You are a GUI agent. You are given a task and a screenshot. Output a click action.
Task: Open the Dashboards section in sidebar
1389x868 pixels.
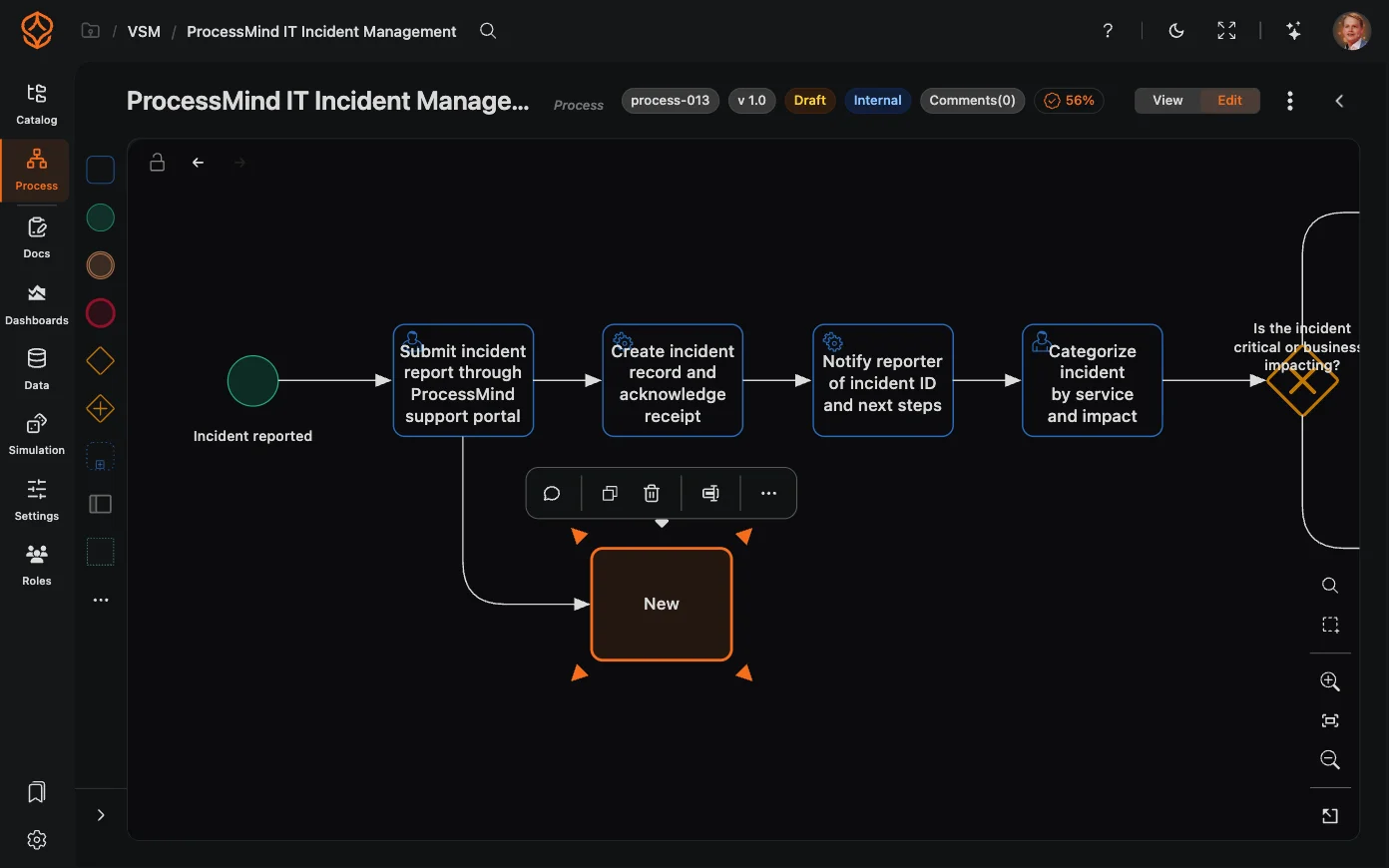click(x=37, y=304)
